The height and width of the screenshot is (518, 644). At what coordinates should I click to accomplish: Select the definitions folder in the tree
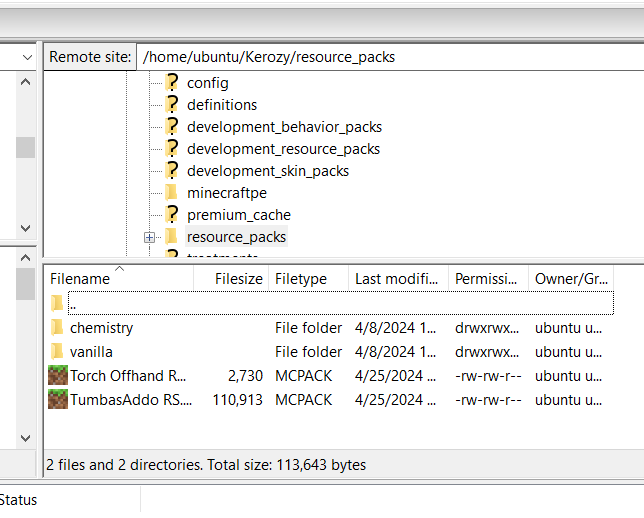click(x=222, y=105)
